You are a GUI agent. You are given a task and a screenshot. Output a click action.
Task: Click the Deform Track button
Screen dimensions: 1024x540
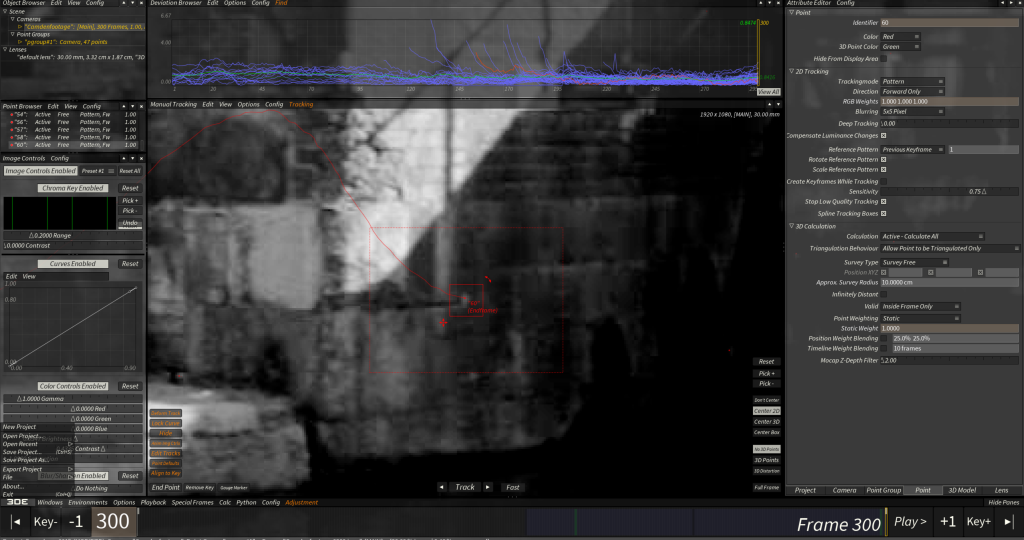(x=166, y=413)
